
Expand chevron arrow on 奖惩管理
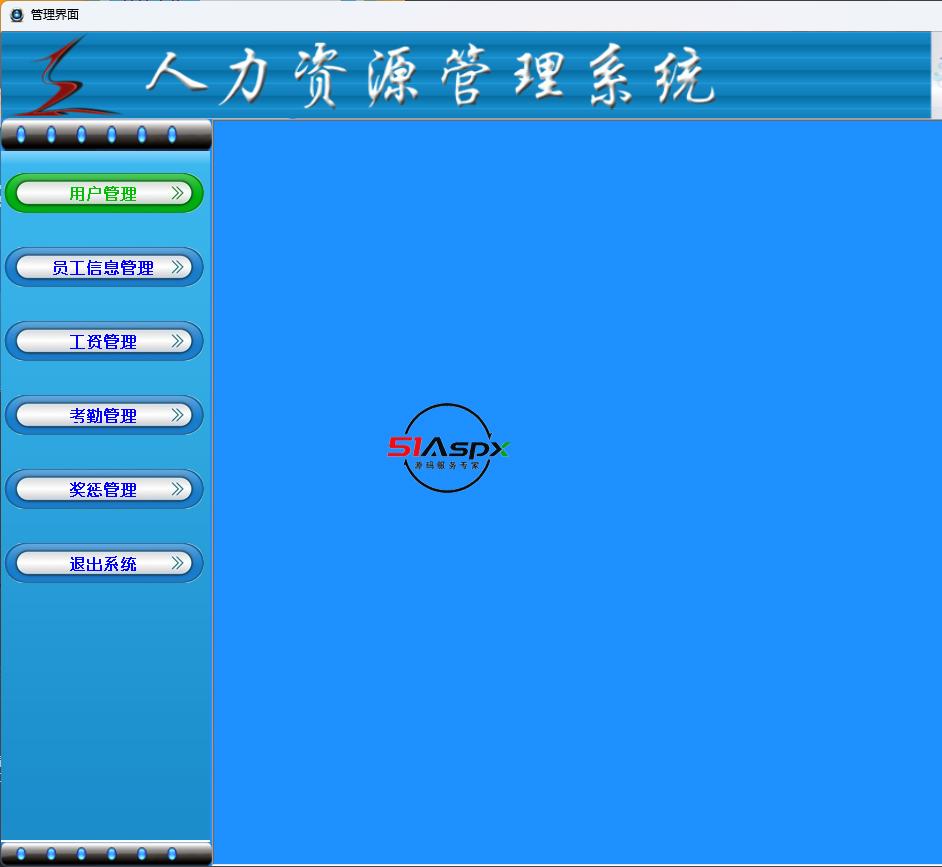coord(177,488)
